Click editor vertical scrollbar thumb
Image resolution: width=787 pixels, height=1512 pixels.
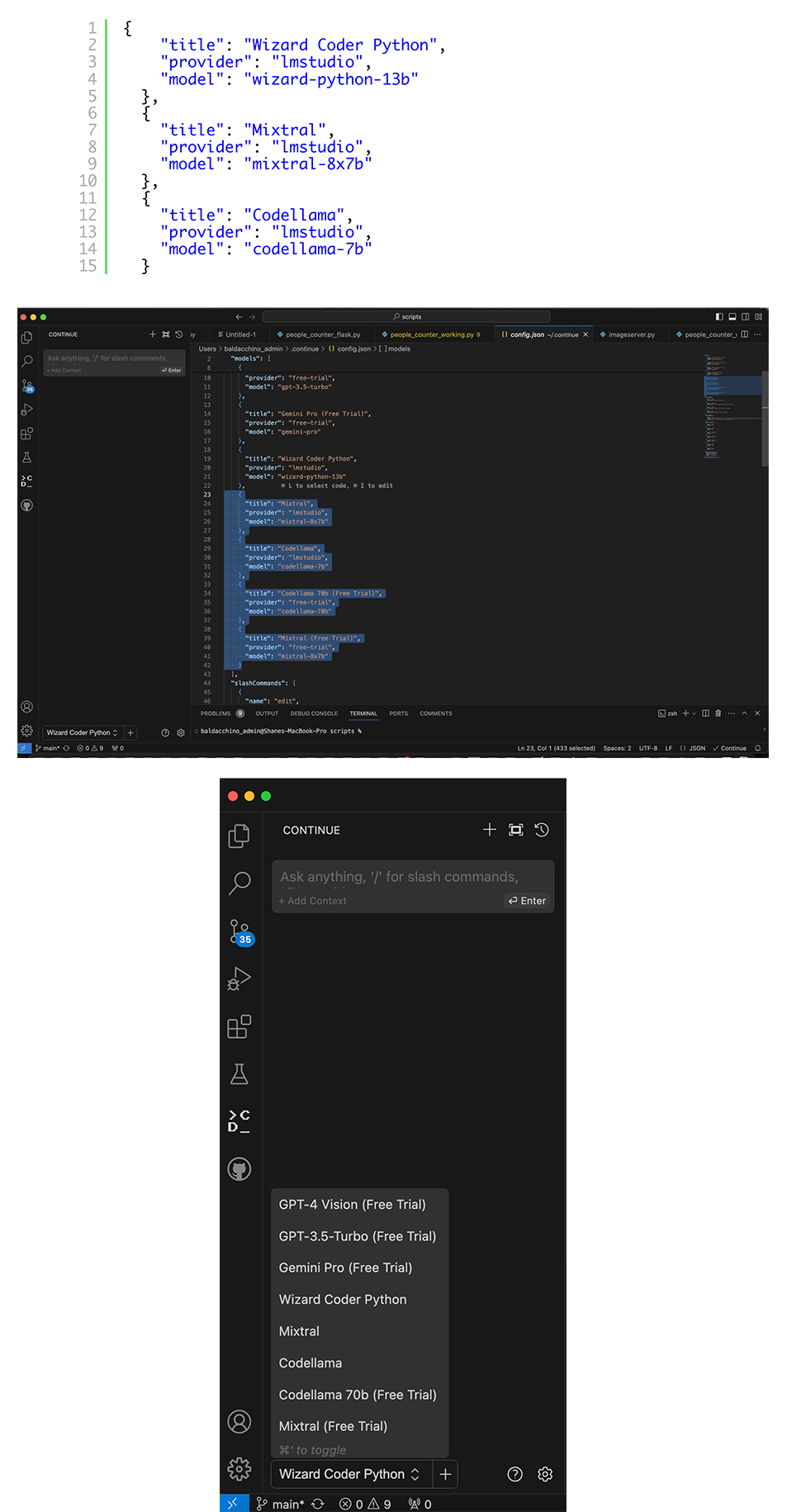765,419
